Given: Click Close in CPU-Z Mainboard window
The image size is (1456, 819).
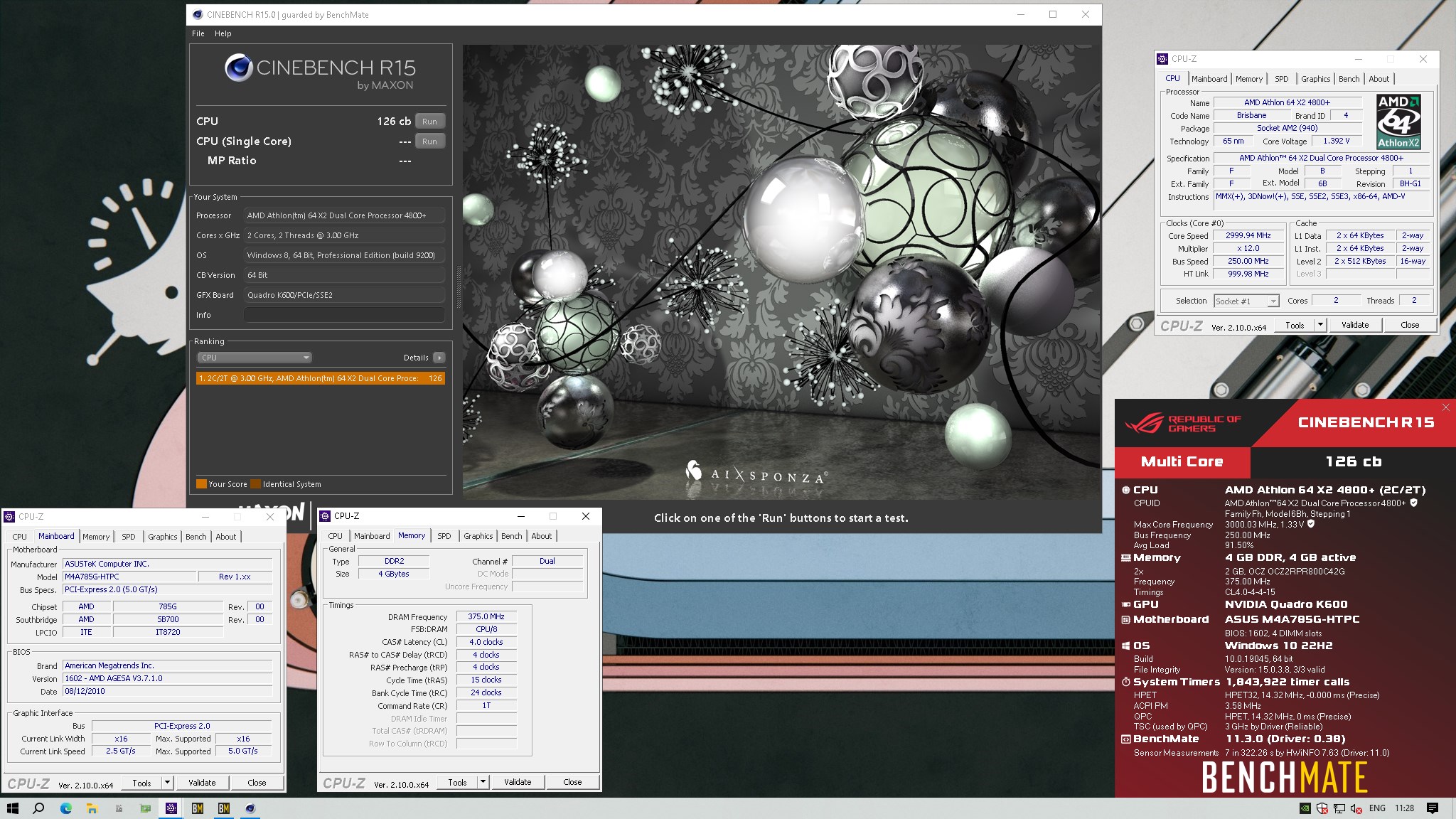Looking at the screenshot, I should pos(257,783).
